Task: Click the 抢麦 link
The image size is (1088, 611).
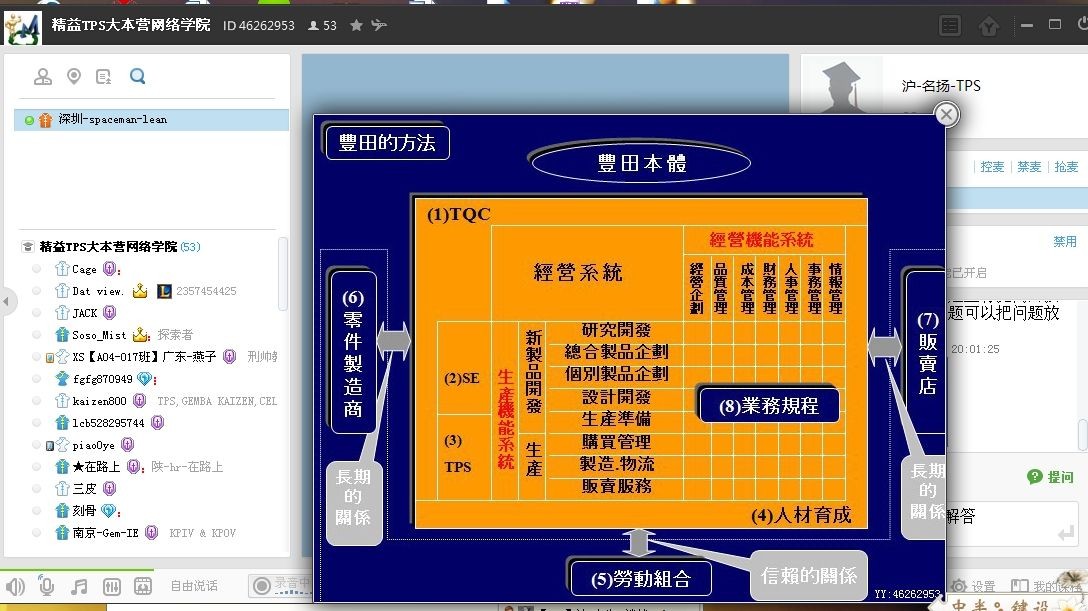Action: pyautogui.click(x=1066, y=166)
